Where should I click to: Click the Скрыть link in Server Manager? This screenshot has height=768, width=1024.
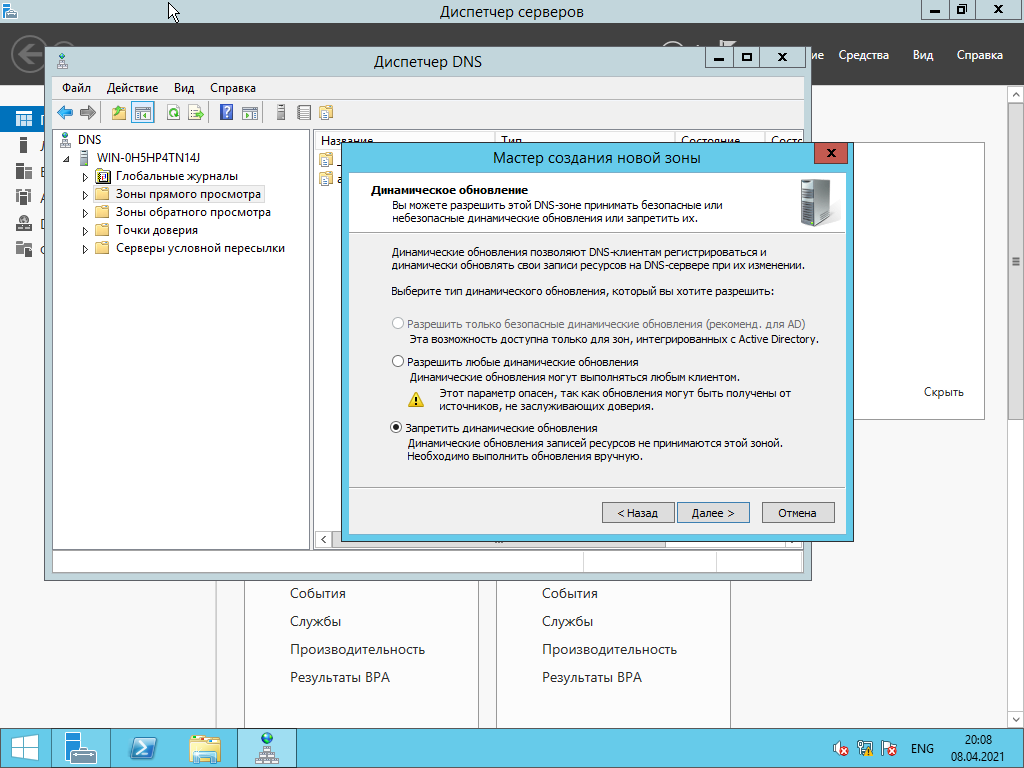(944, 392)
